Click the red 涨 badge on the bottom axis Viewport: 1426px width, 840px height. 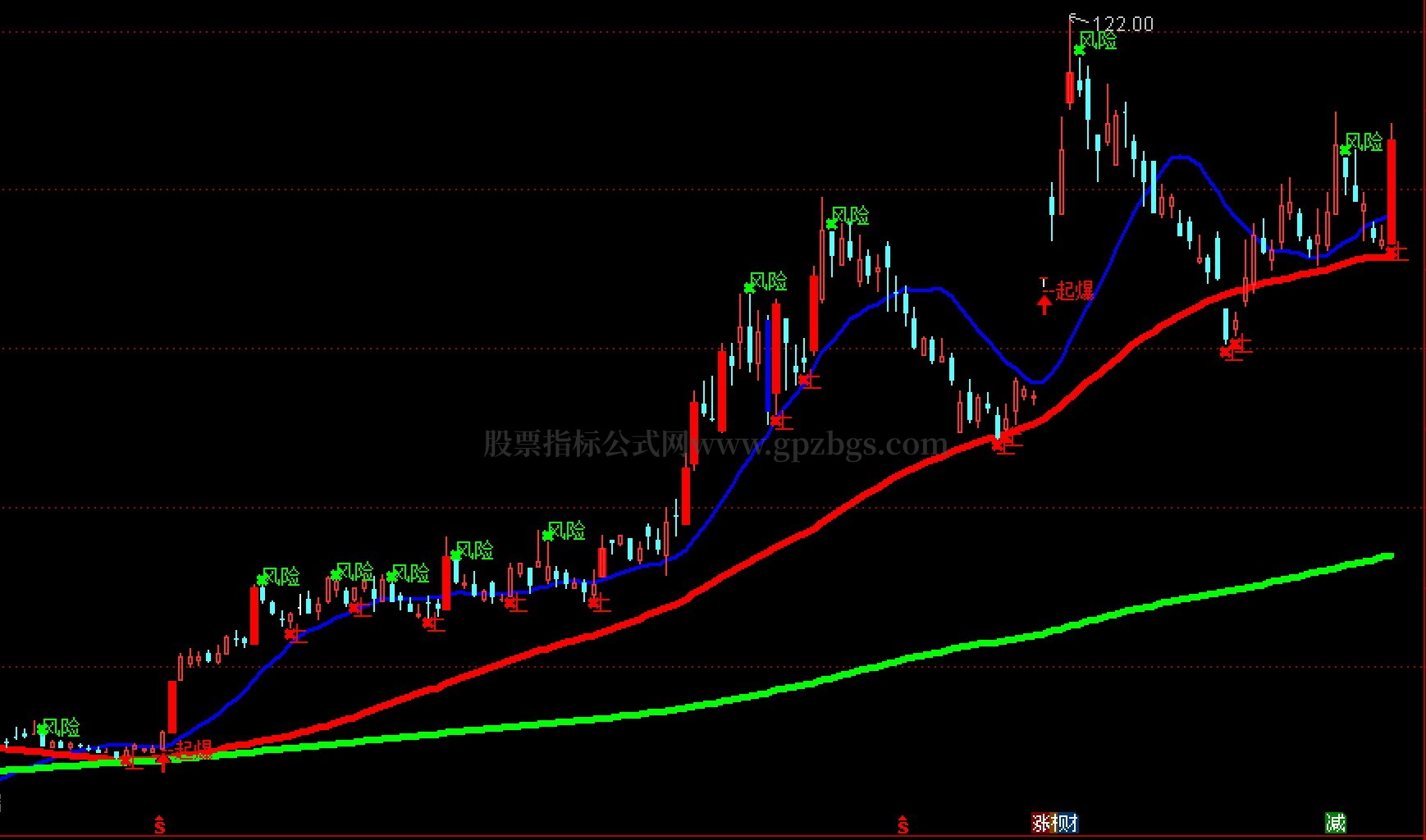click(1040, 822)
